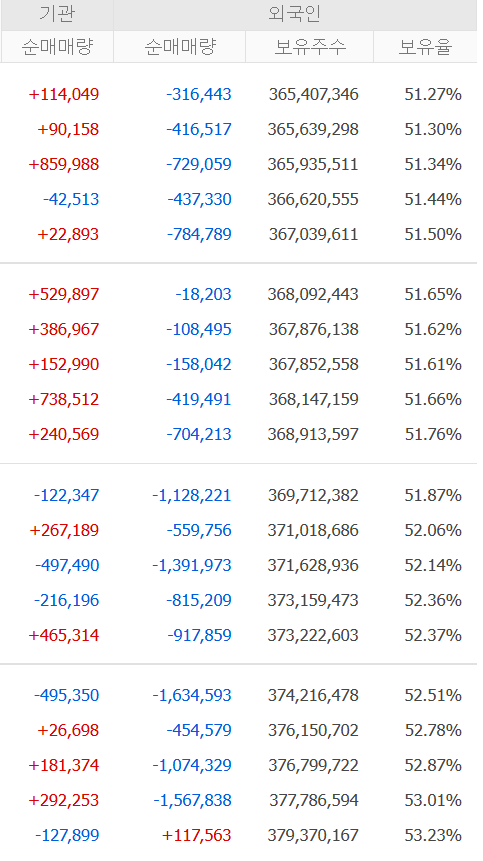Click the +117,563 foreign net trade cell
Viewport: 483px width, 861px height.
[x=196, y=836]
